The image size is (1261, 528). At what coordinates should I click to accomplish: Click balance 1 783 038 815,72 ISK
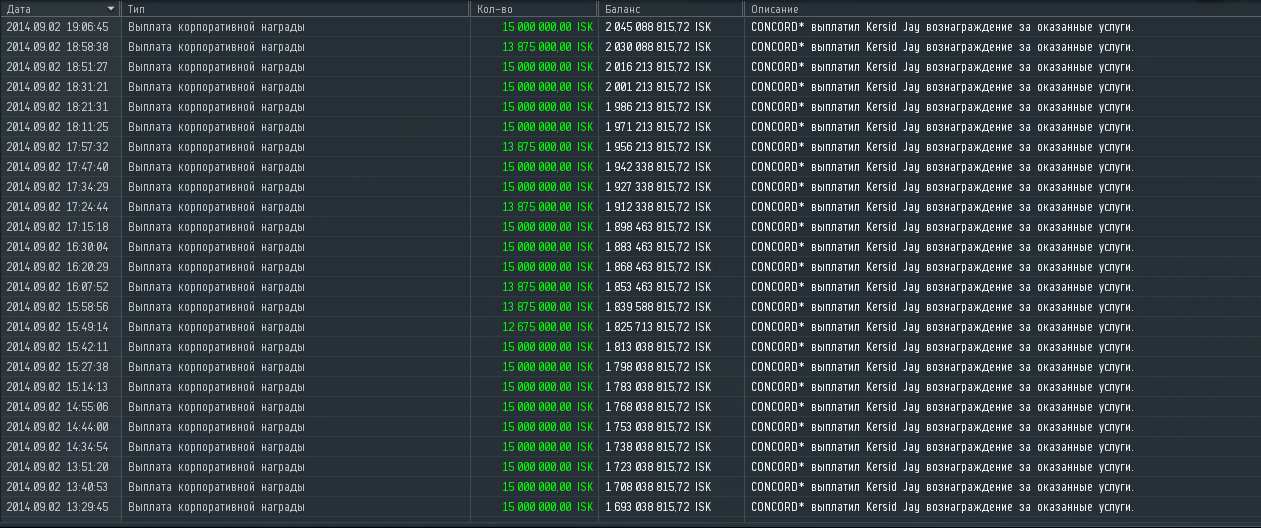click(658, 387)
